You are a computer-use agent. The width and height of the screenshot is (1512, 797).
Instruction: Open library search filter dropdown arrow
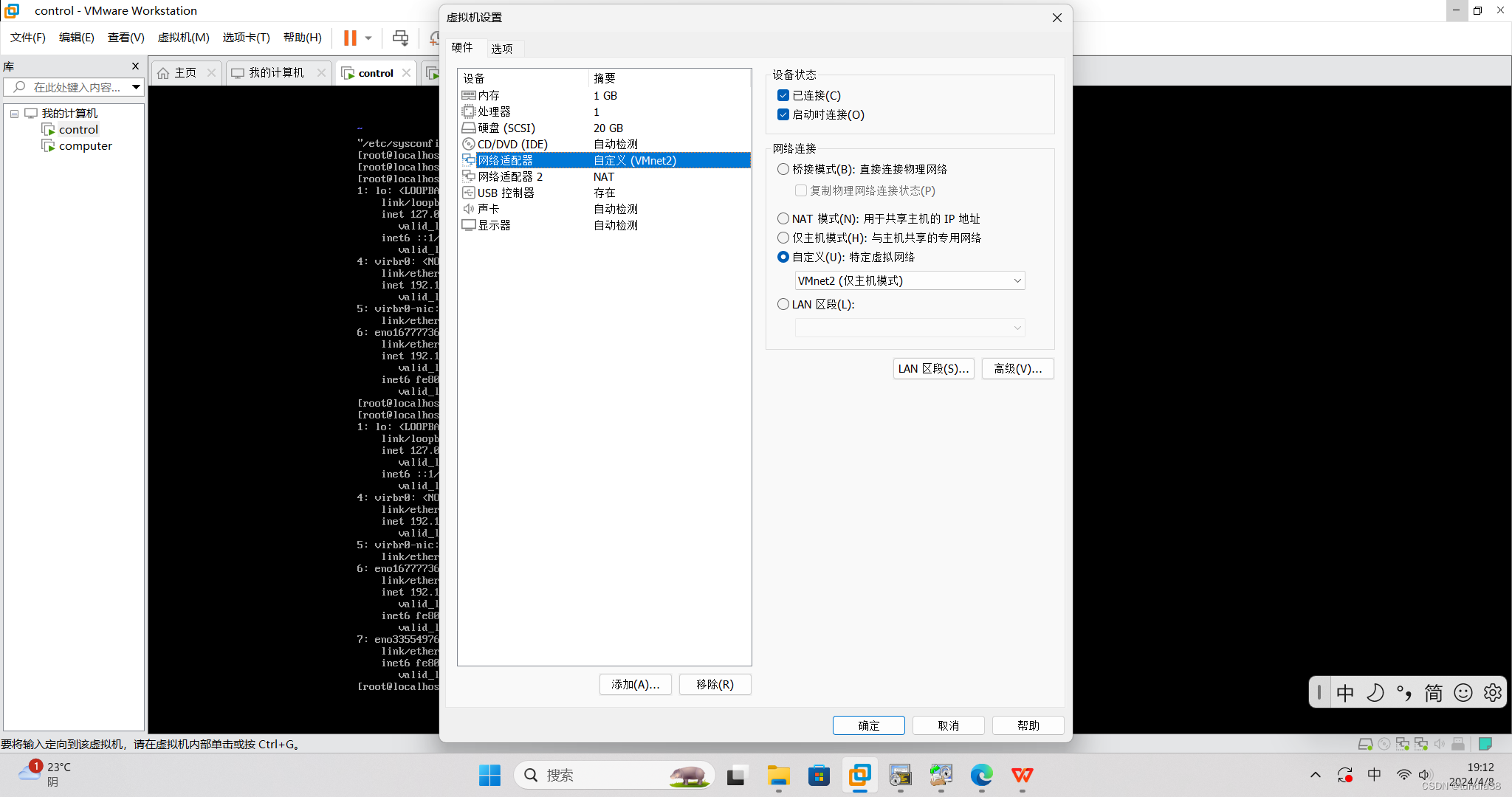tap(136, 87)
